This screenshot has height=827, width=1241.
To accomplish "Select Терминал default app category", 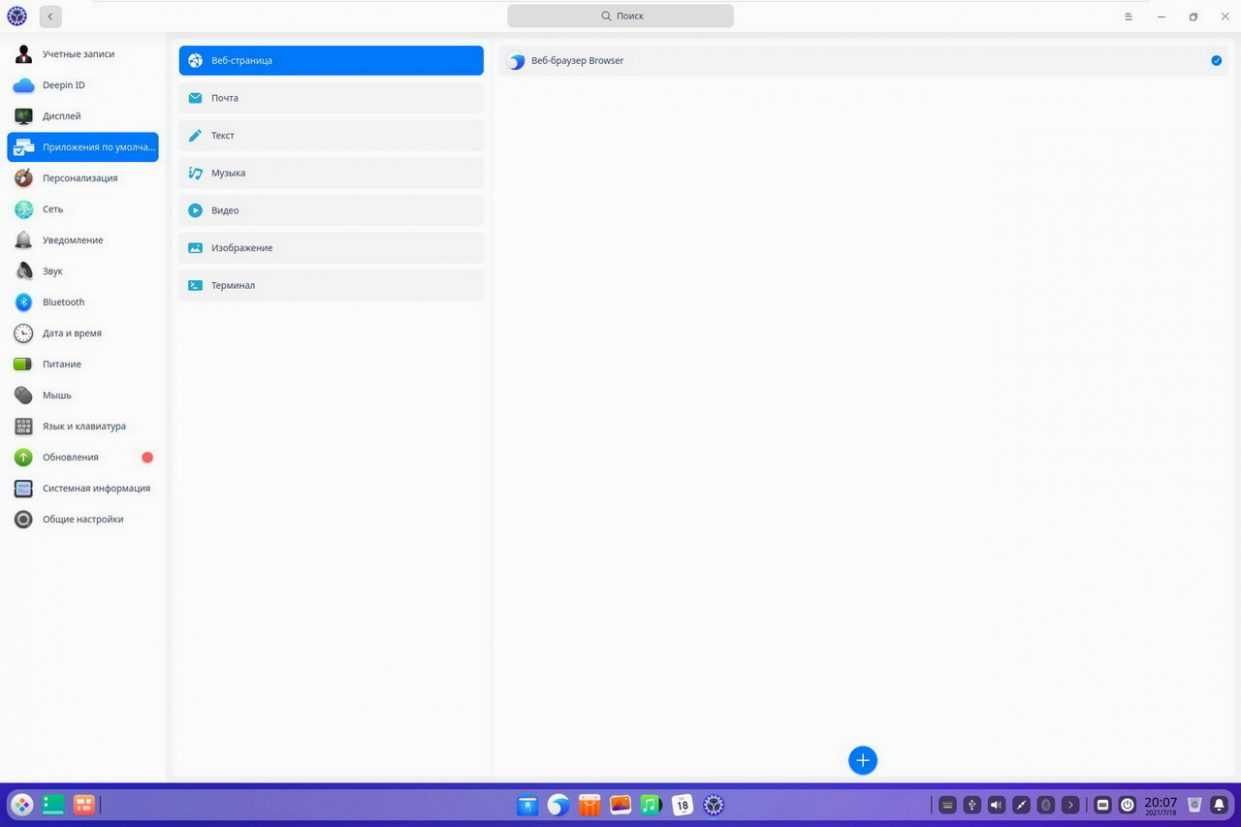I will click(x=331, y=285).
